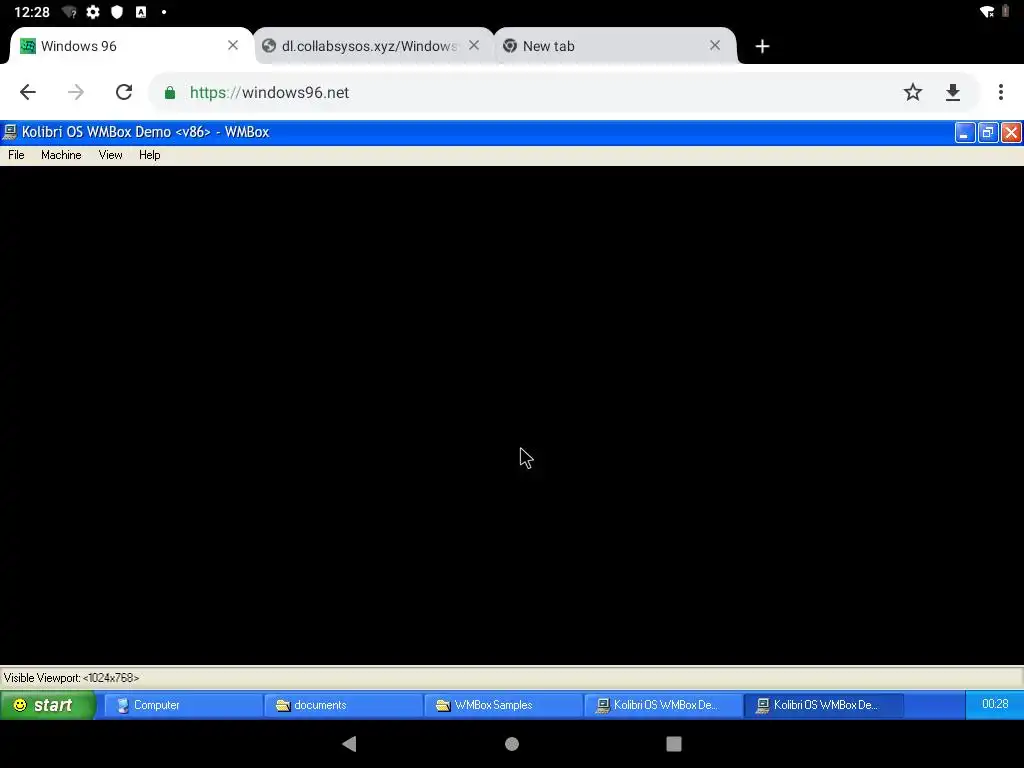
Task: Close the Kolibri OS WMBox window
Action: click(x=1012, y=133)
